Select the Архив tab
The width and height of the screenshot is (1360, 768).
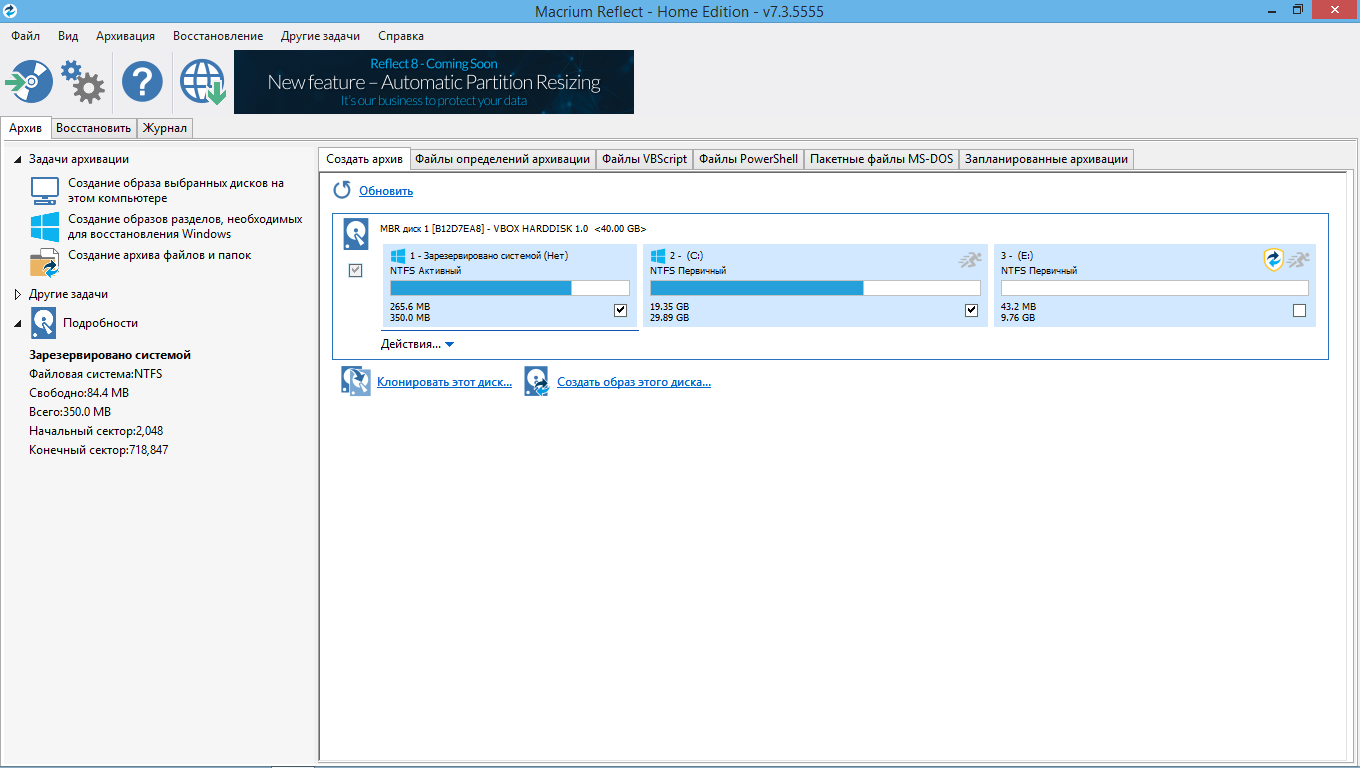tap(25, 128)
